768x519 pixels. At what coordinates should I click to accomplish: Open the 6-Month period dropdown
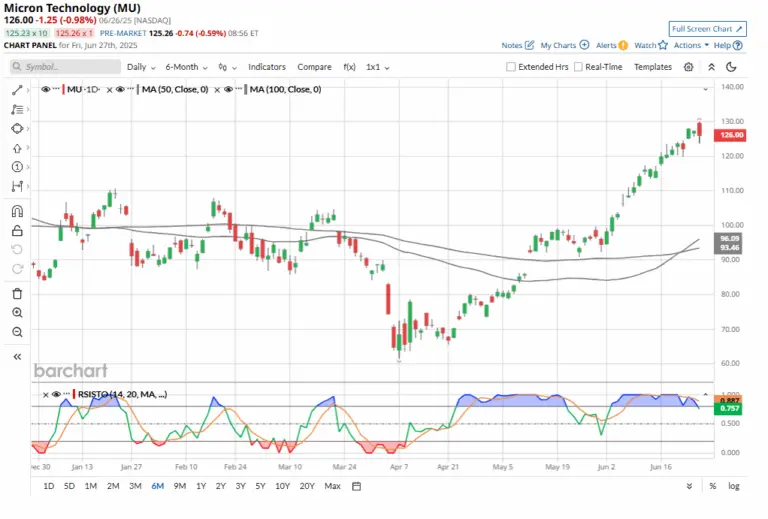click(186, 67)
